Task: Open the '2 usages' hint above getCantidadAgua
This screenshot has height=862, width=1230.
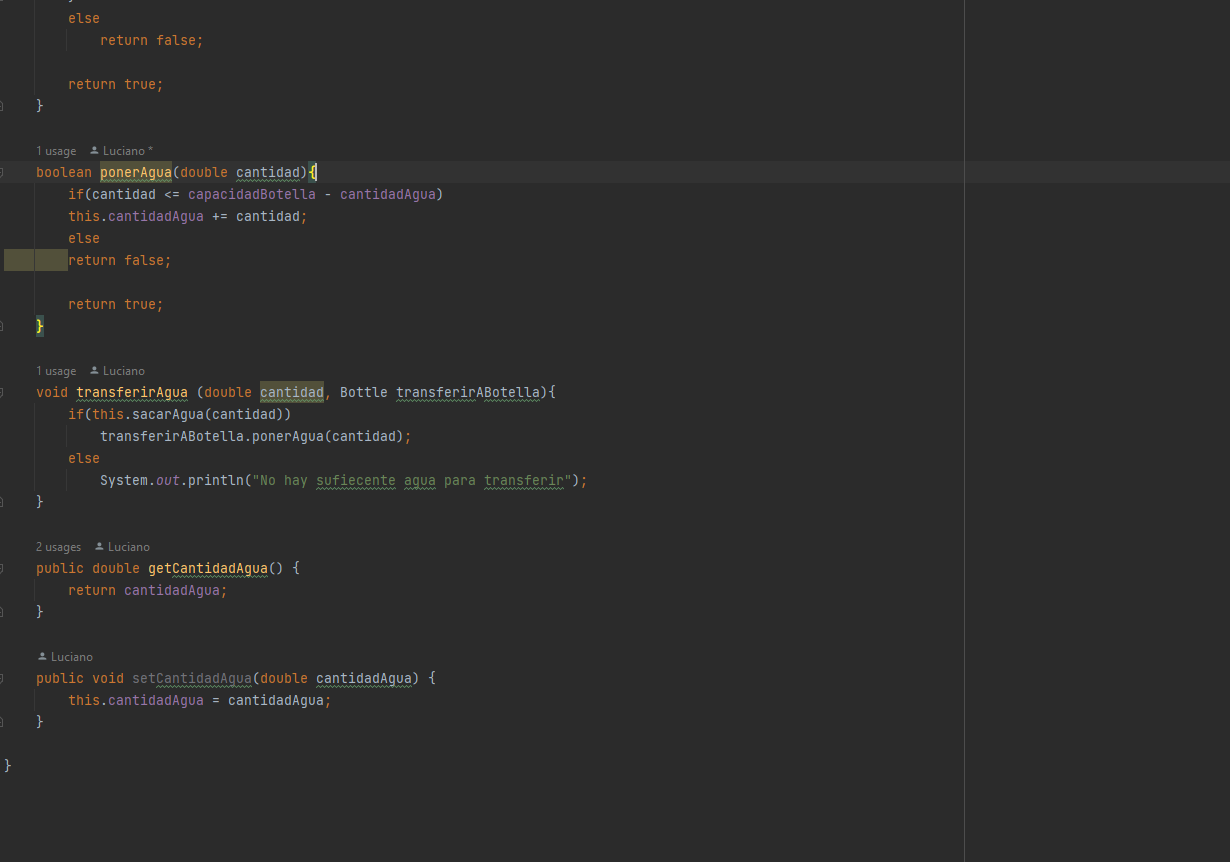Action: (59, 547)
